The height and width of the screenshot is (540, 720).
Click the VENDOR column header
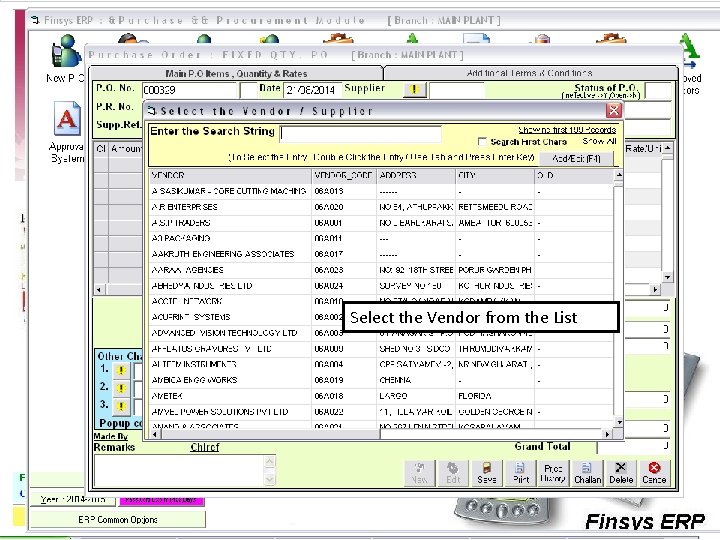[x=230, y=175]
